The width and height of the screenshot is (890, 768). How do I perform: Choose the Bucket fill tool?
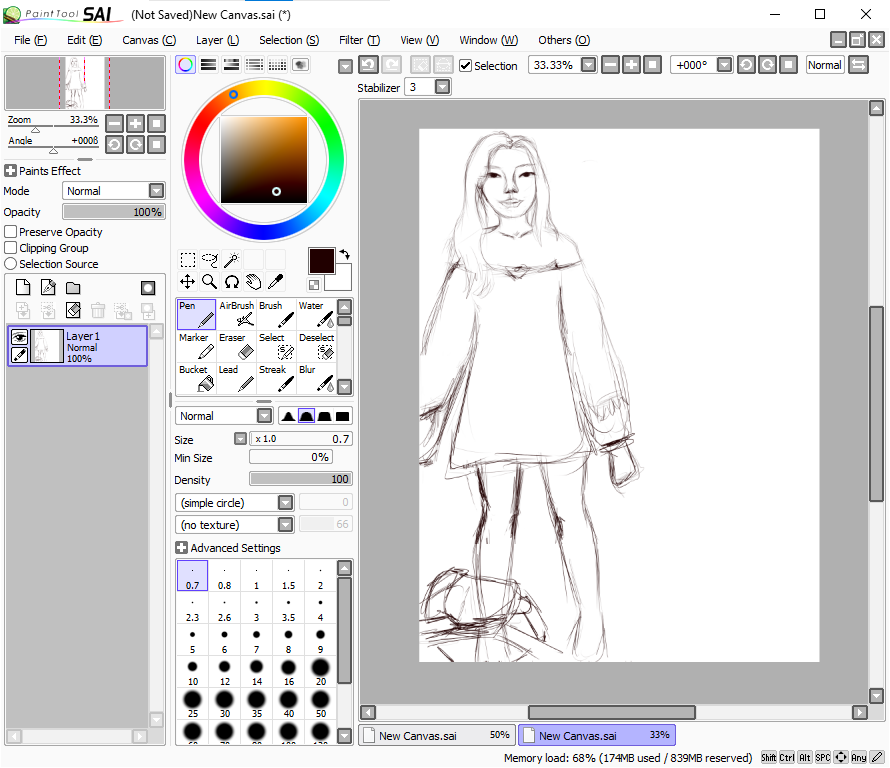(x=196, y=378)
